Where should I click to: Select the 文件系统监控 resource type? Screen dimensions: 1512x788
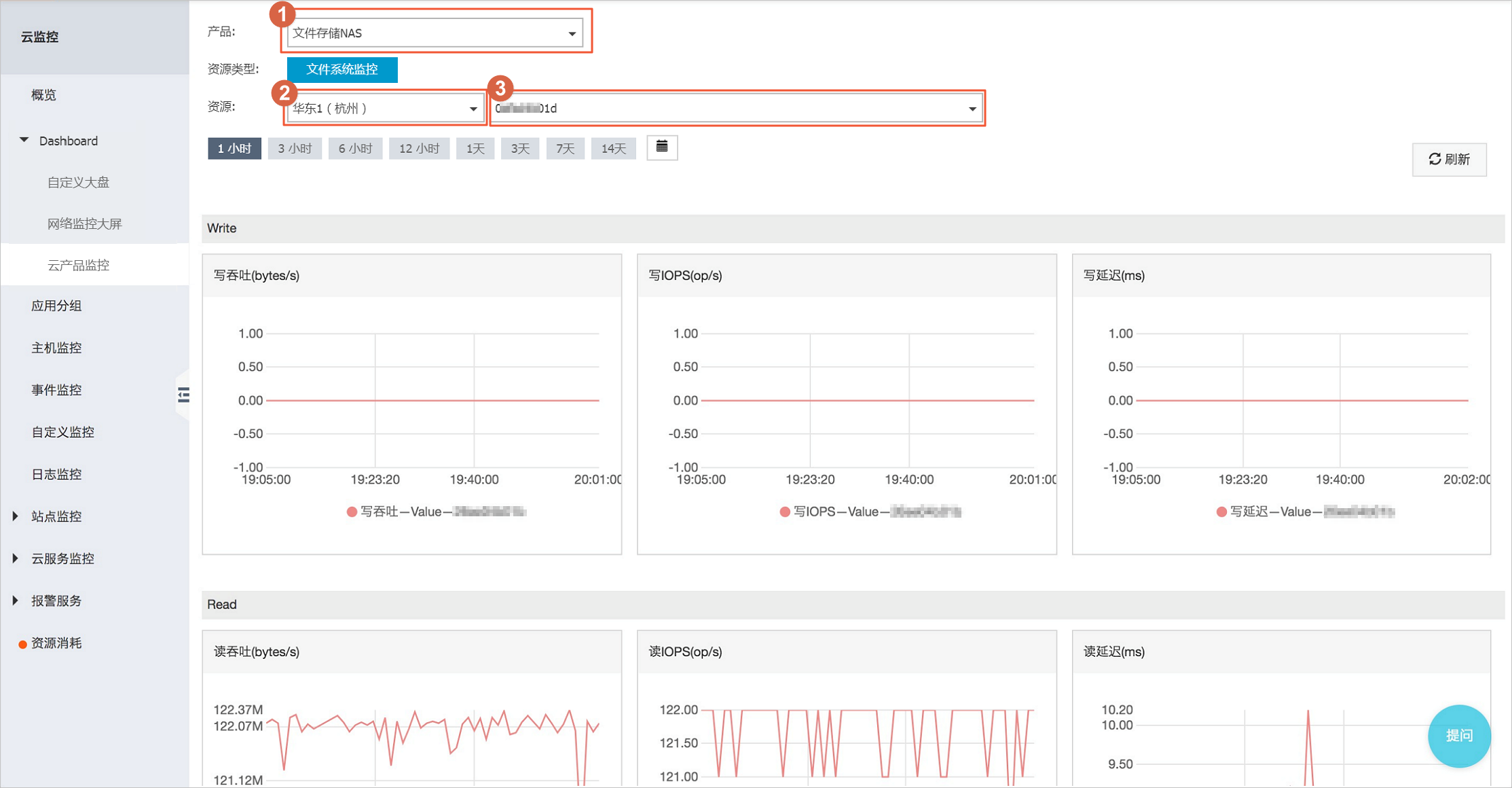(342, 69)
